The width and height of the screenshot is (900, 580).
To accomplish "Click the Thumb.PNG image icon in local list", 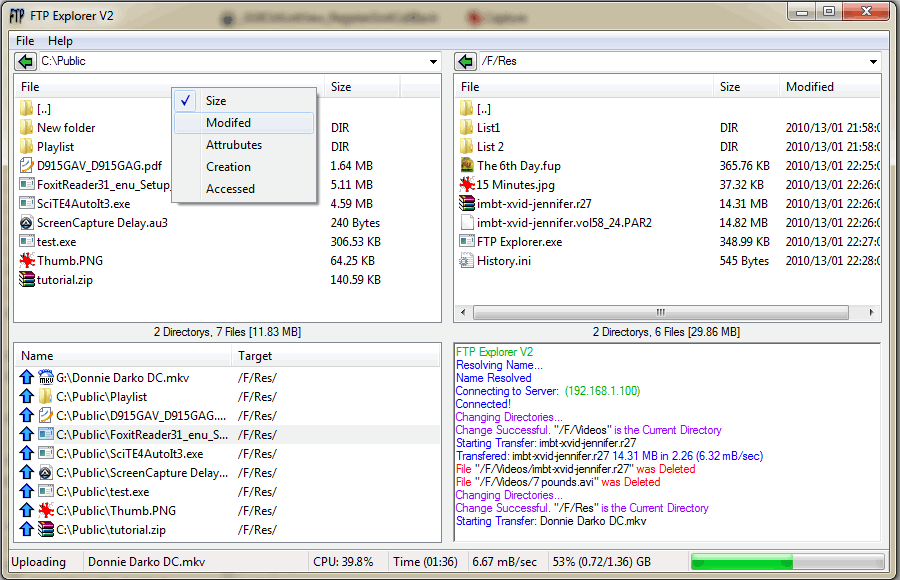I will (26, 260).
